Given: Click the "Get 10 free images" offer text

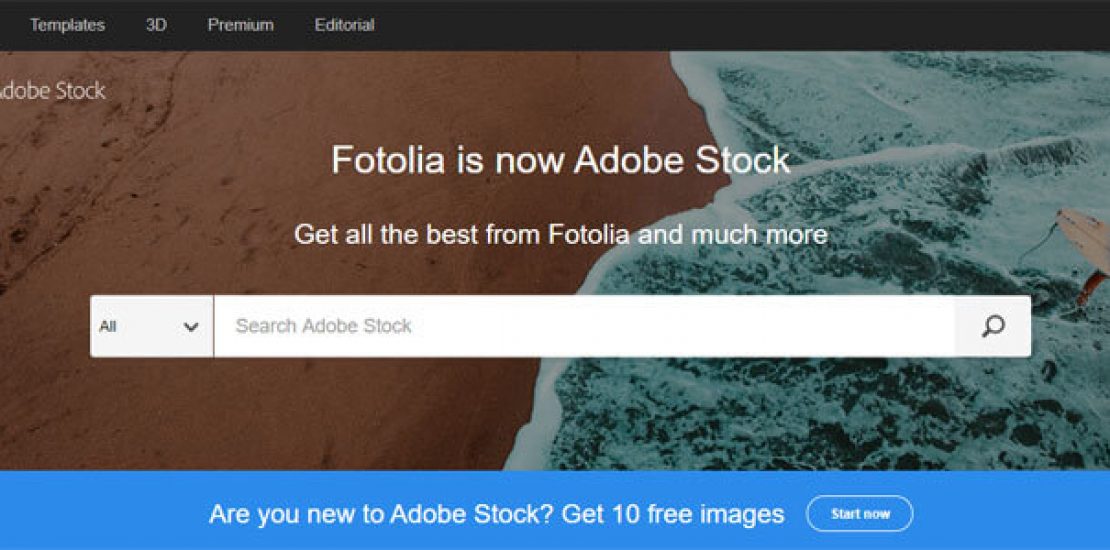Looking at the screenshot, I should (x=672, y=514).
